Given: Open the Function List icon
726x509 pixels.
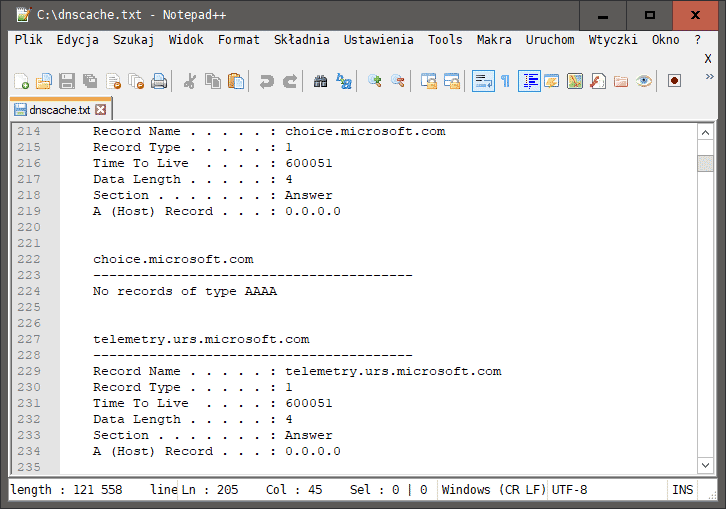Looking at the screenshot, I should [x=598, y=81].
